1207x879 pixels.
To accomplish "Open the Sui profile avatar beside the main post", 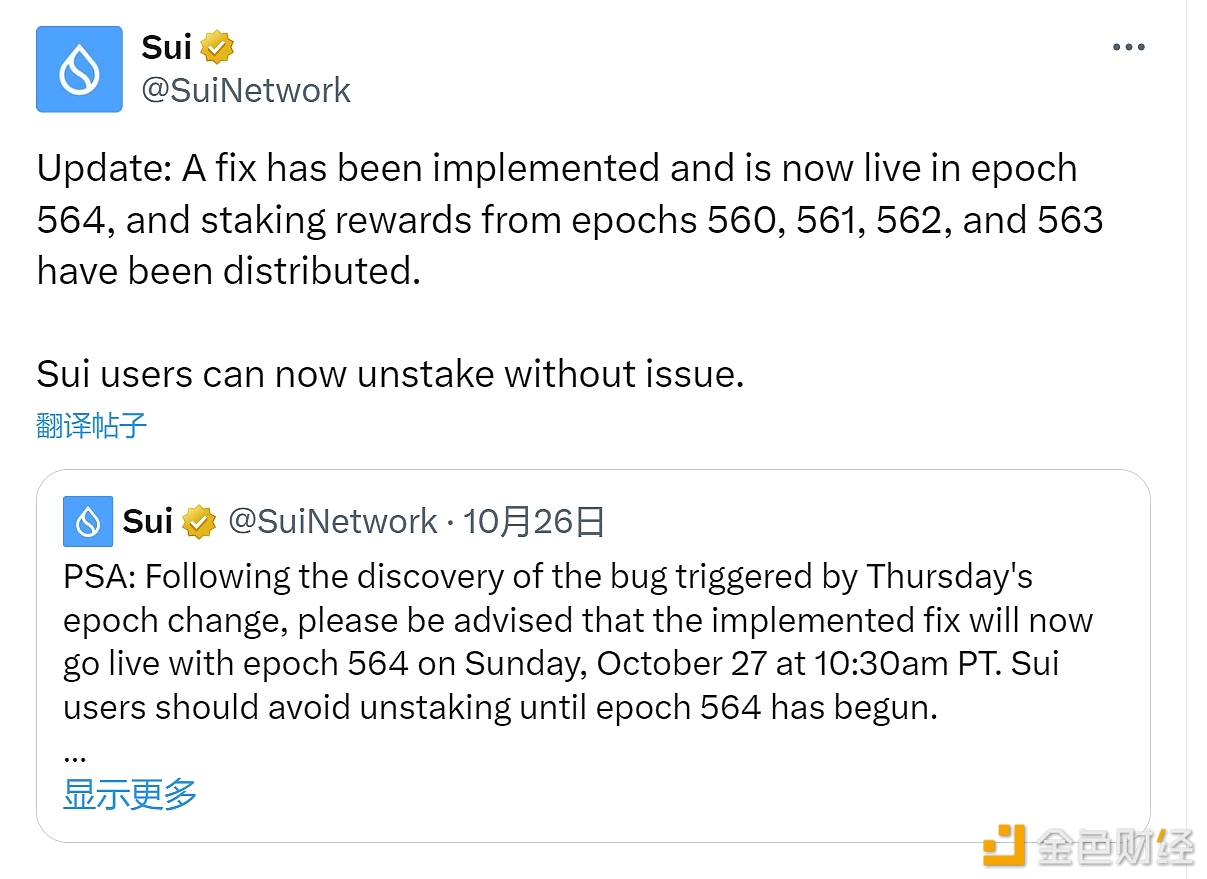I will click(x=79, y=69).
